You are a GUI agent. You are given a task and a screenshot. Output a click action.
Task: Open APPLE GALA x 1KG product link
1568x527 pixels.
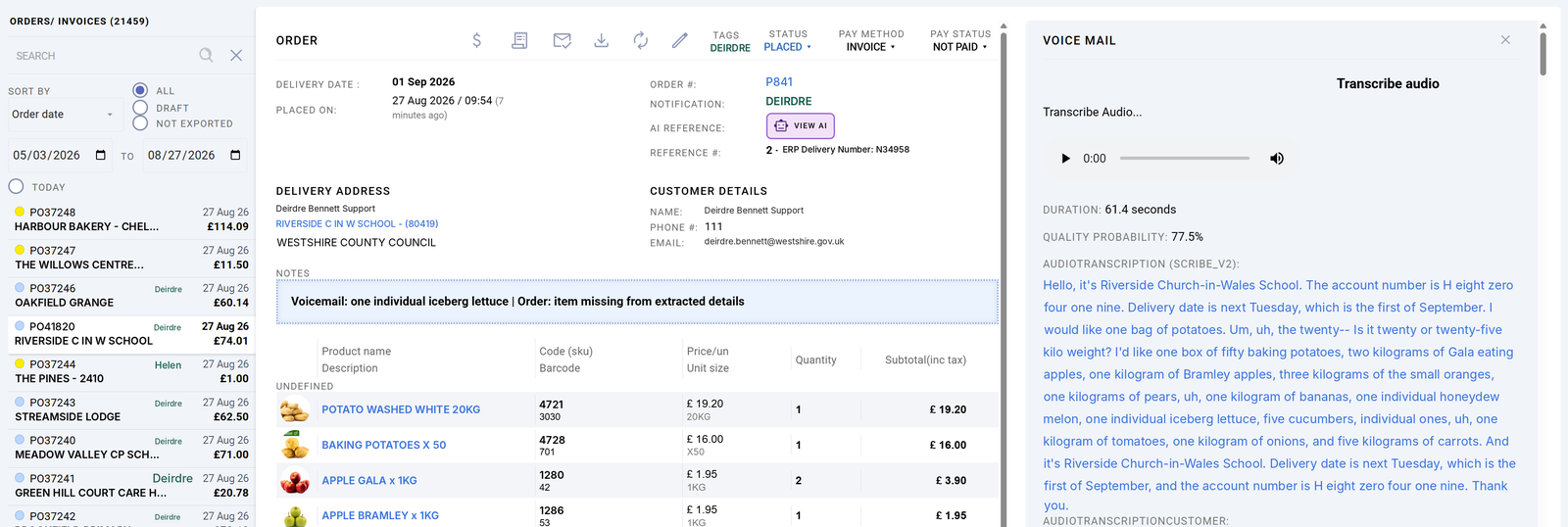tap(369, 480)
